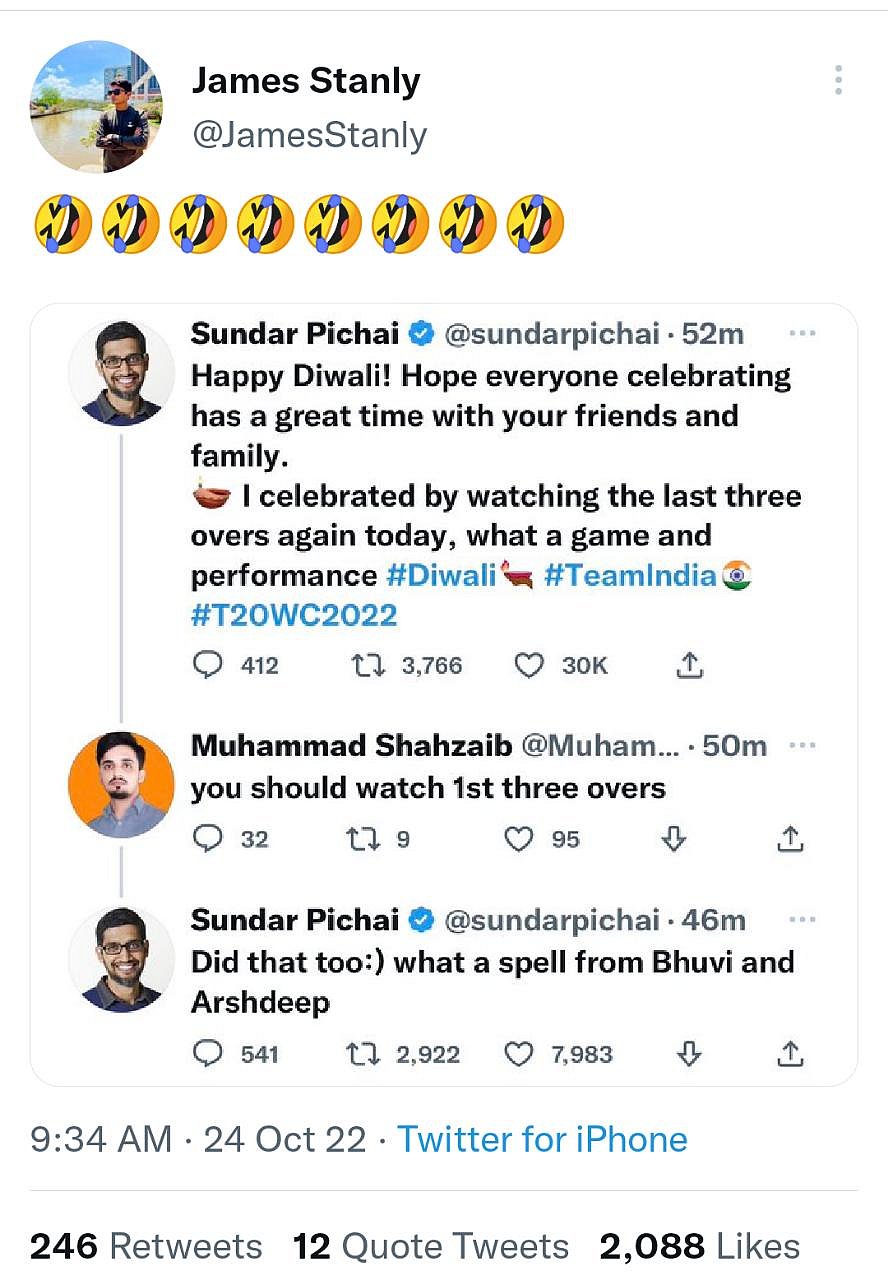The width and height of the screenshot is (888, 1280).
Task: Like Muhammad Shahzaib's tweet with 95 likes
Action: [518, 839]
